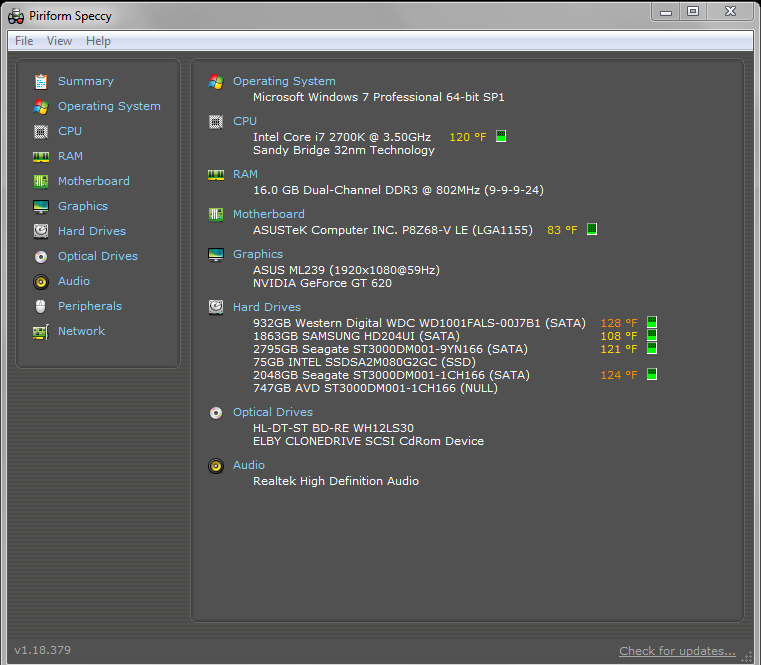Screen dimensions: 761x665
Task: Click the CPU temperature value 120 °F
Action: (x=468, y=137)
